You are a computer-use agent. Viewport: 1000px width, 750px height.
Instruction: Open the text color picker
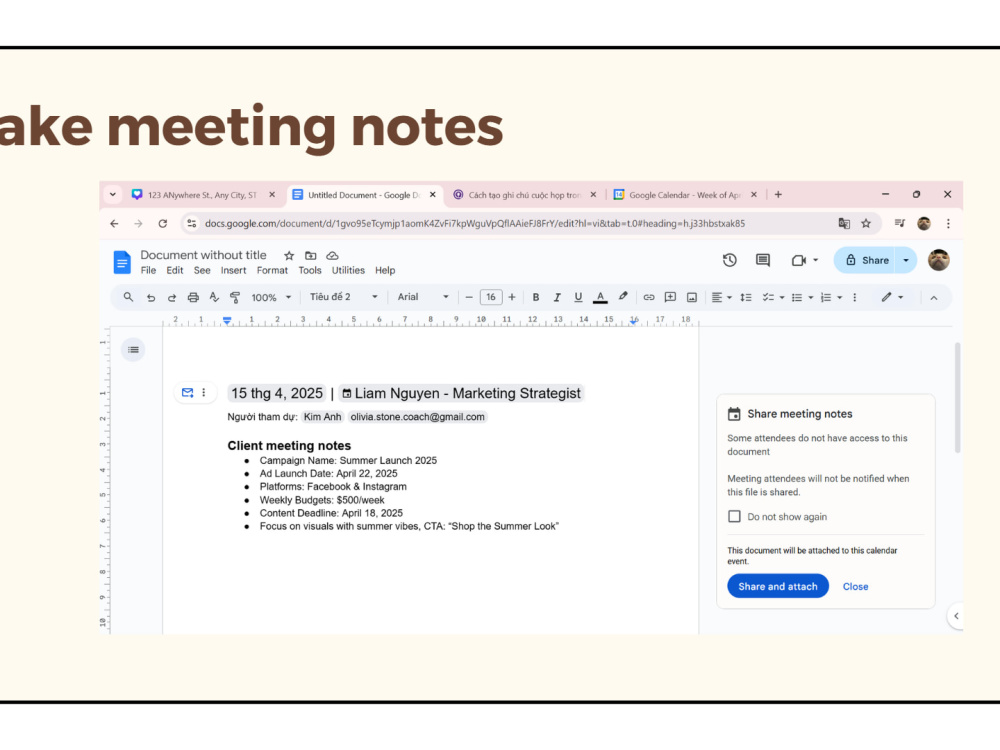point(600,297)
